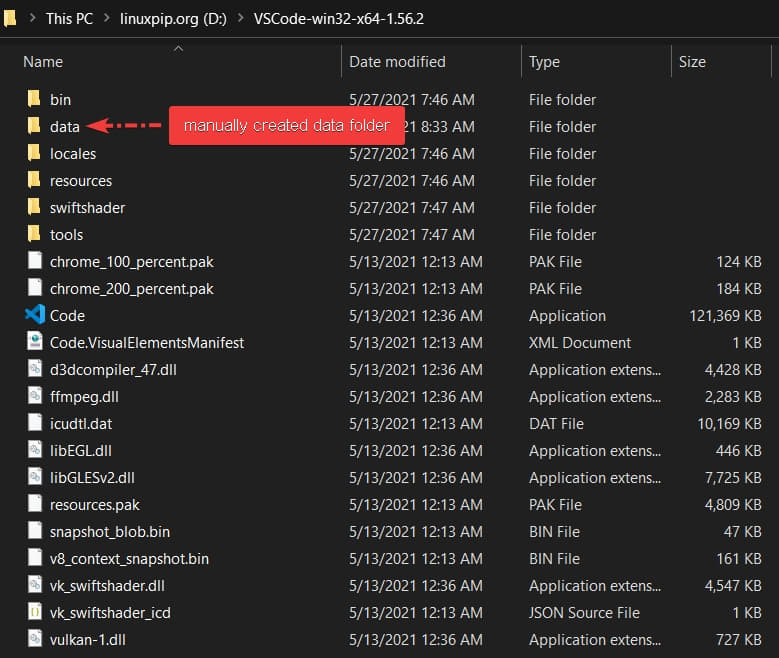Select chrome_100_percent.pak file name
The image size is (779, 658).
tap(132, 262)
